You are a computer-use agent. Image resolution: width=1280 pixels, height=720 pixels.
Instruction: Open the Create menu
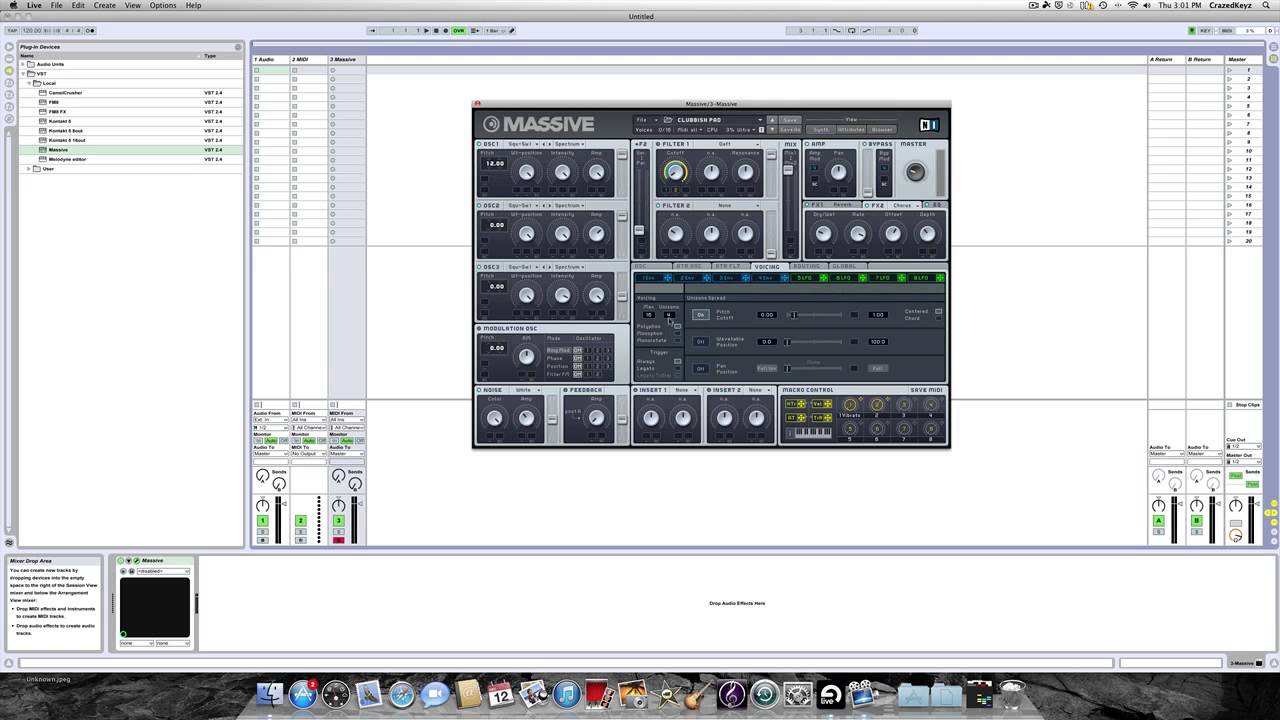105,5
